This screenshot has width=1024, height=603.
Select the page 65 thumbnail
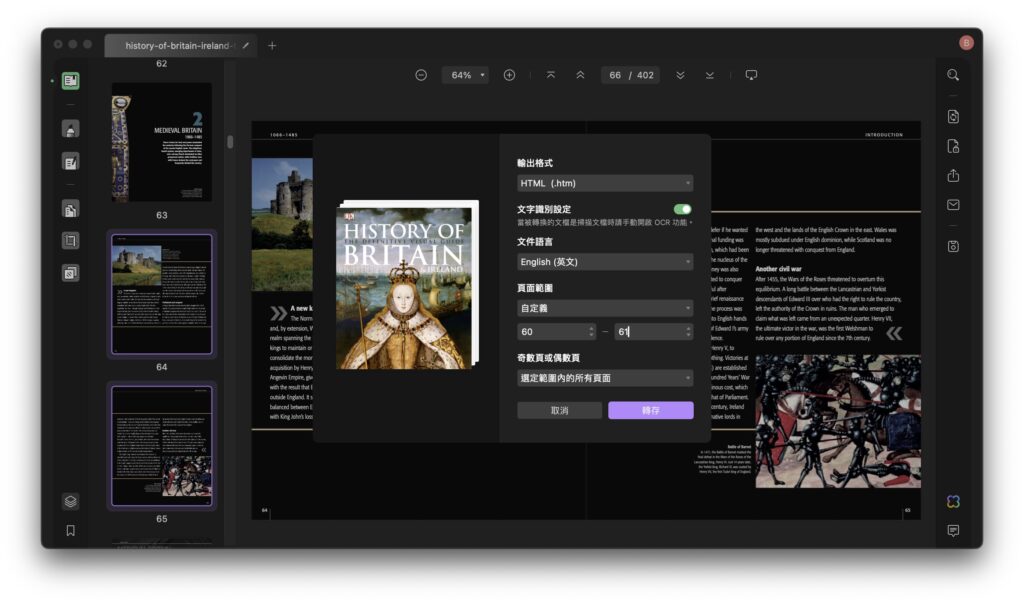pos(161,446)
